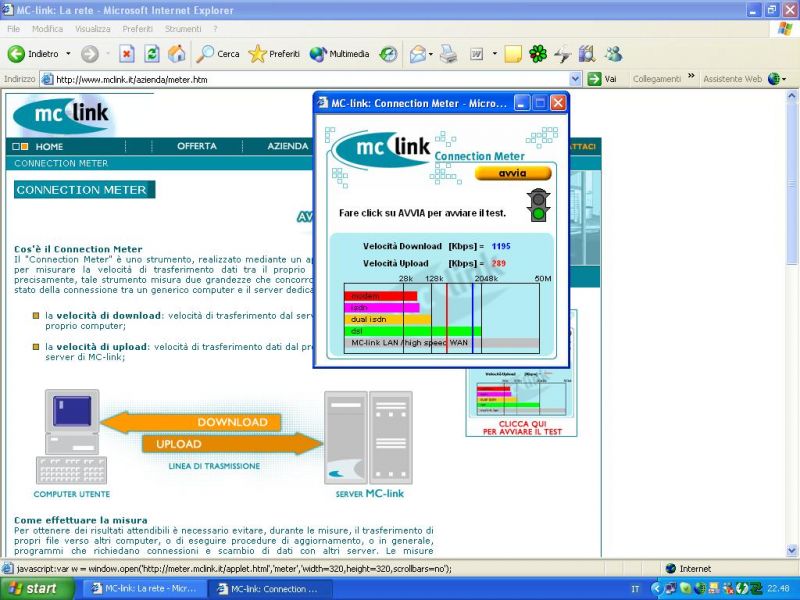This screenshot has height=600, width=800.
Task: Open the Modifica menu
Action: pyautogui.click(x=47, y=29)
